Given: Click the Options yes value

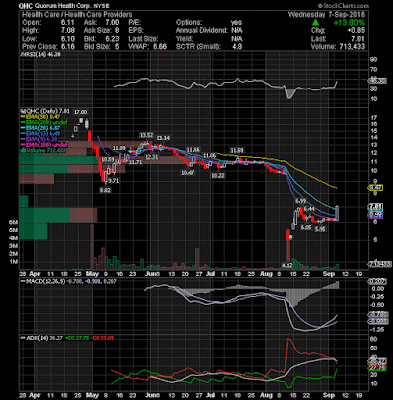Looking at the screenshot, I should click(237, 23).
